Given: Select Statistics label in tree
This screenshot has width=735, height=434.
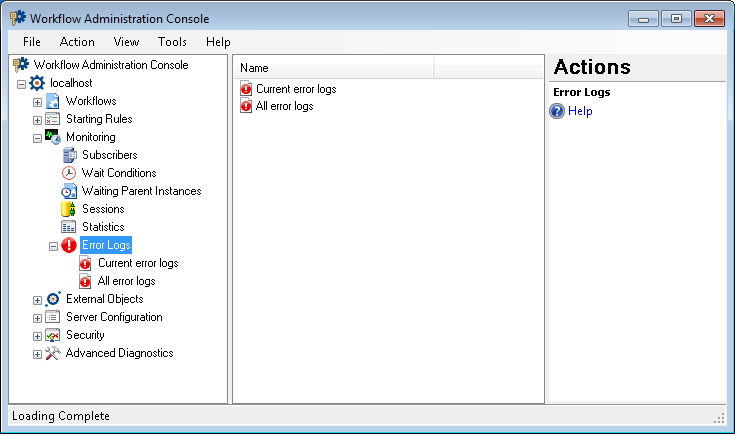Looking at the screenshot, I should click(x=103, y=227).
